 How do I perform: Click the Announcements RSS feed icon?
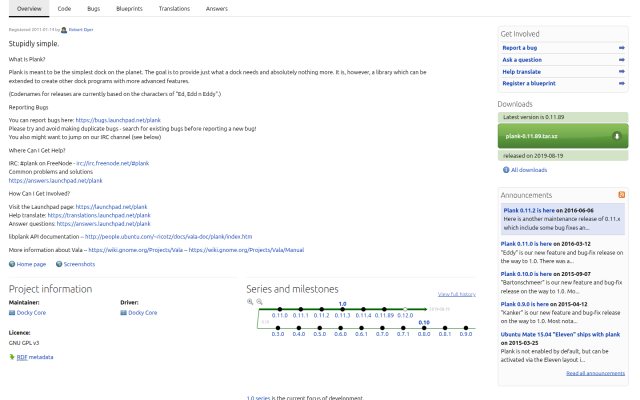[622, 195]
